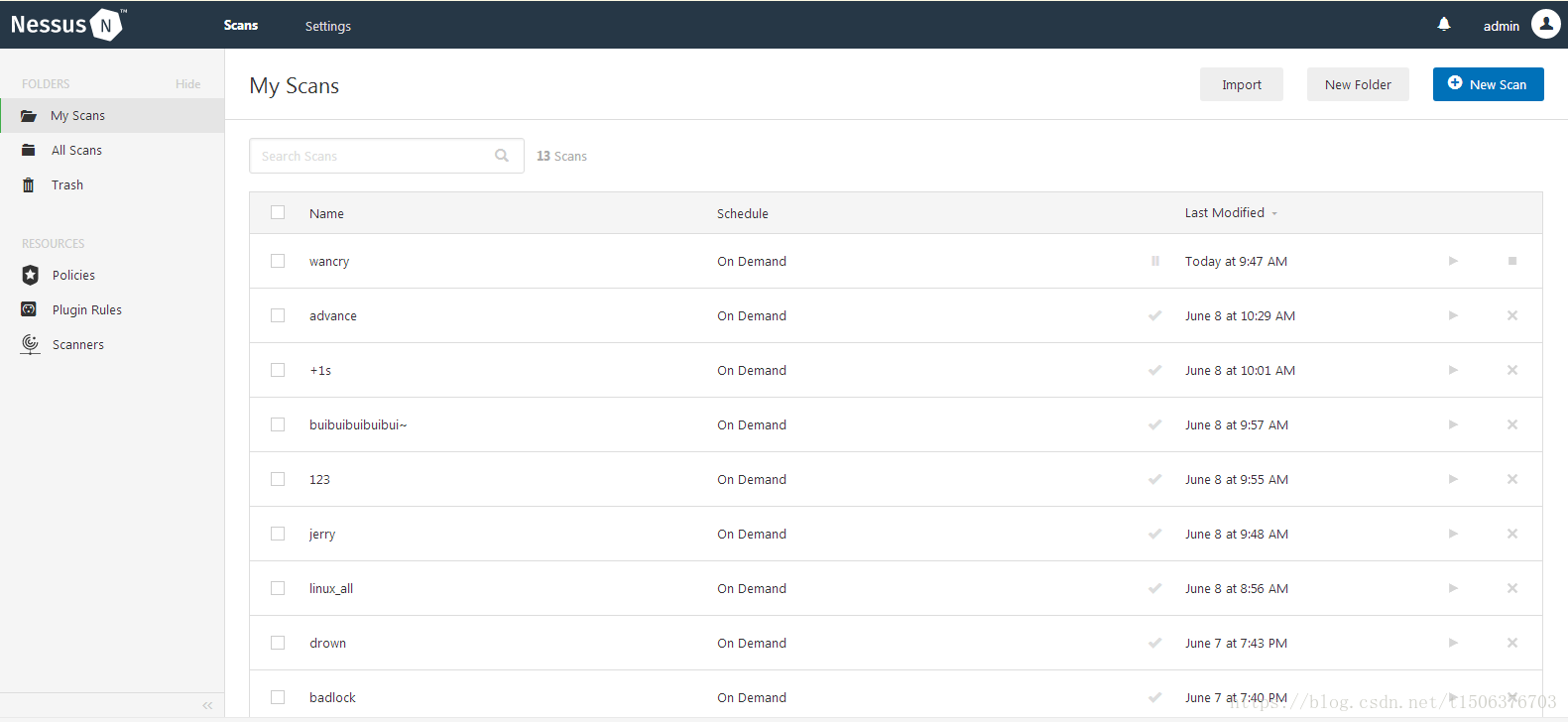Delete the jerry scan
The width and height of the screenshot is (1568, 722).
click(1512, 534)
